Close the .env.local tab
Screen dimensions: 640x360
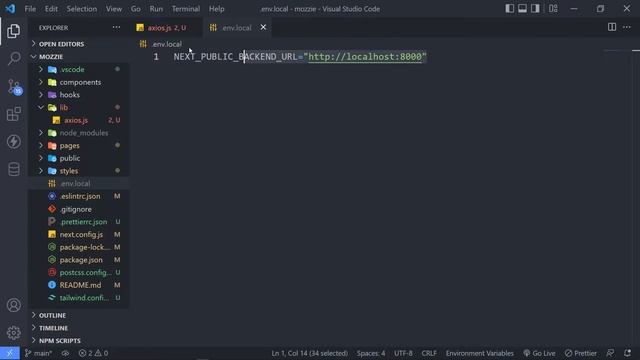coord(263,27)
